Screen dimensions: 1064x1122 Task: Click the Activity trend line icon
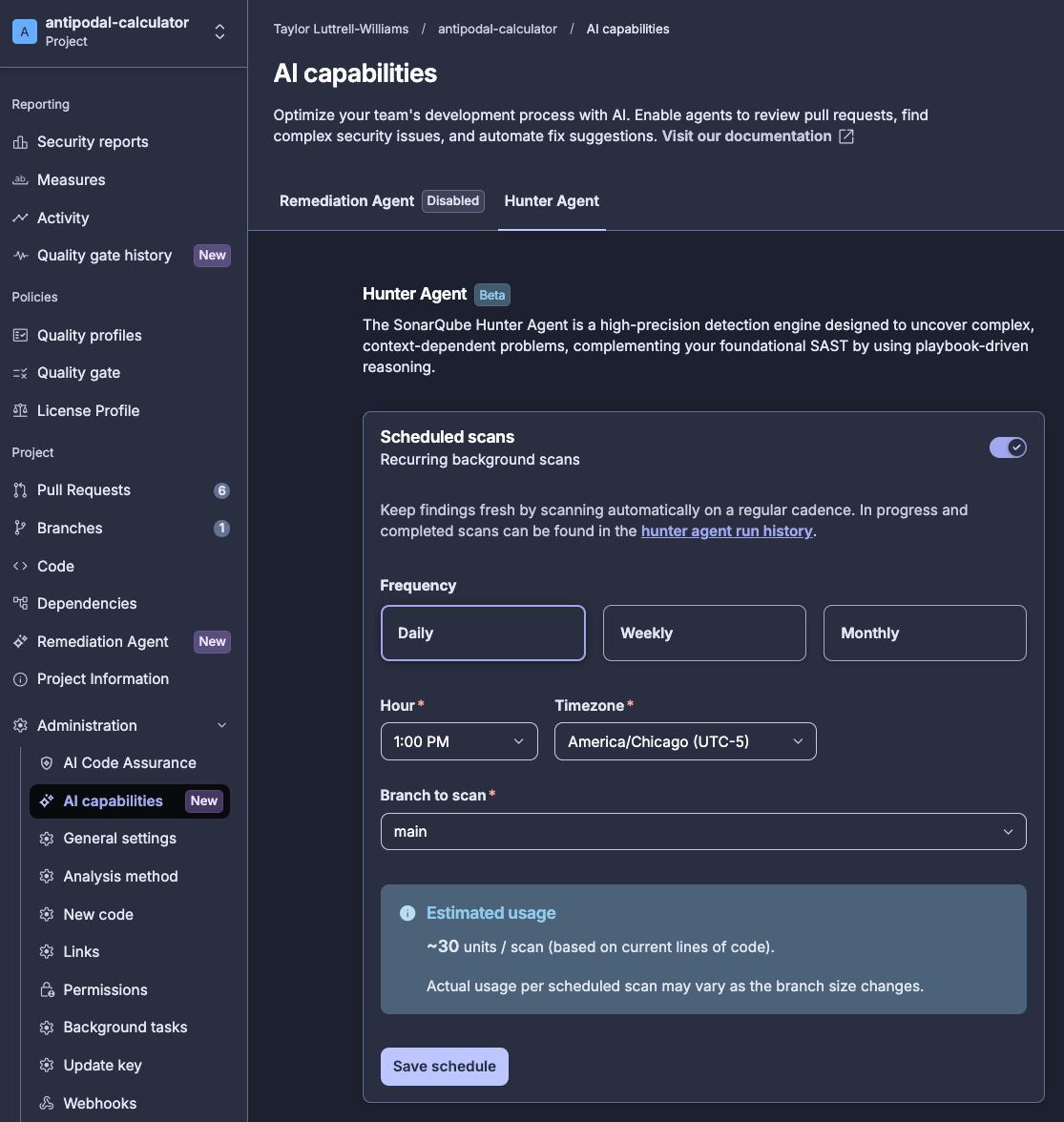tap(20, 218)
